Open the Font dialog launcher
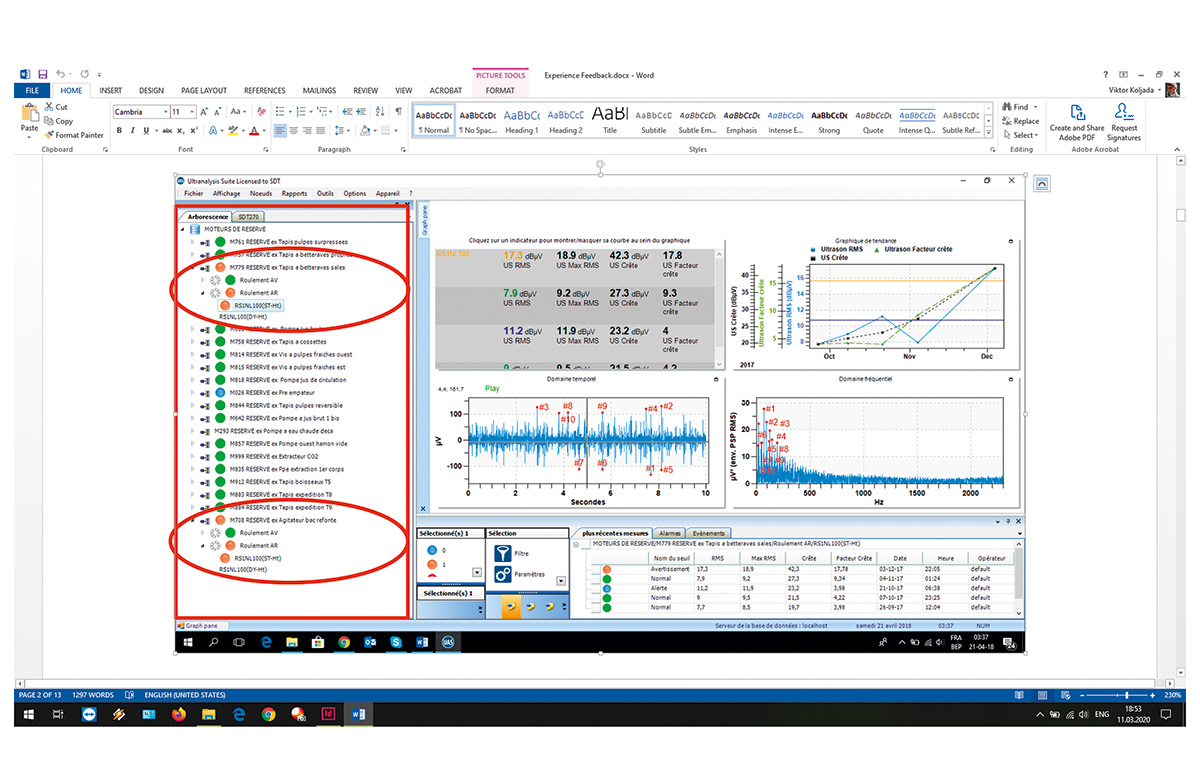 click(x=266, y=150)
